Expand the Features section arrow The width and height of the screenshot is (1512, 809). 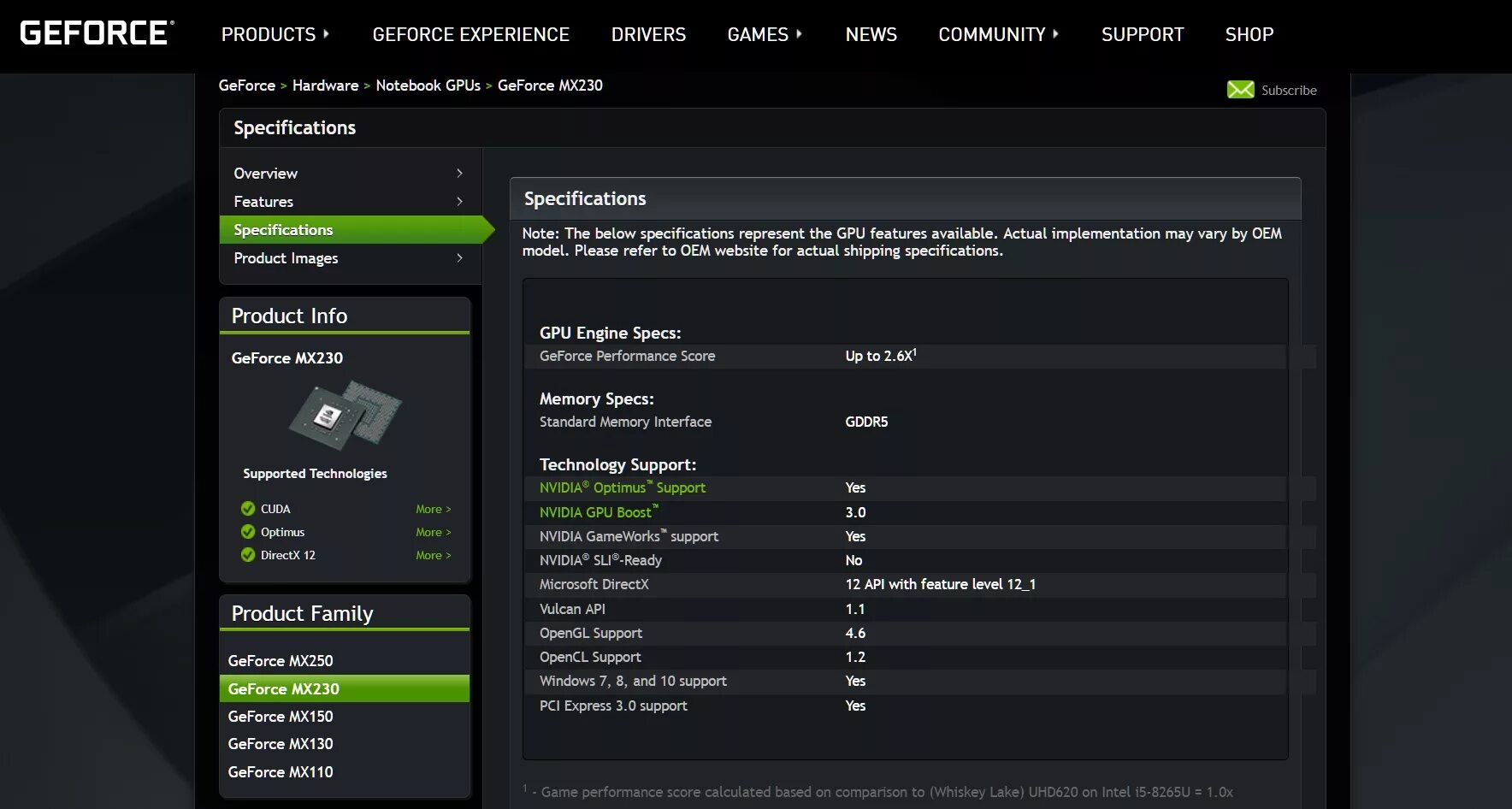tap(459, 202)
